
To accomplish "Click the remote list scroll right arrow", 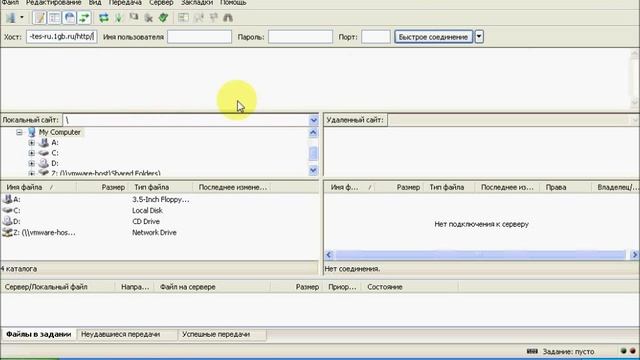I will click(634, 255).
